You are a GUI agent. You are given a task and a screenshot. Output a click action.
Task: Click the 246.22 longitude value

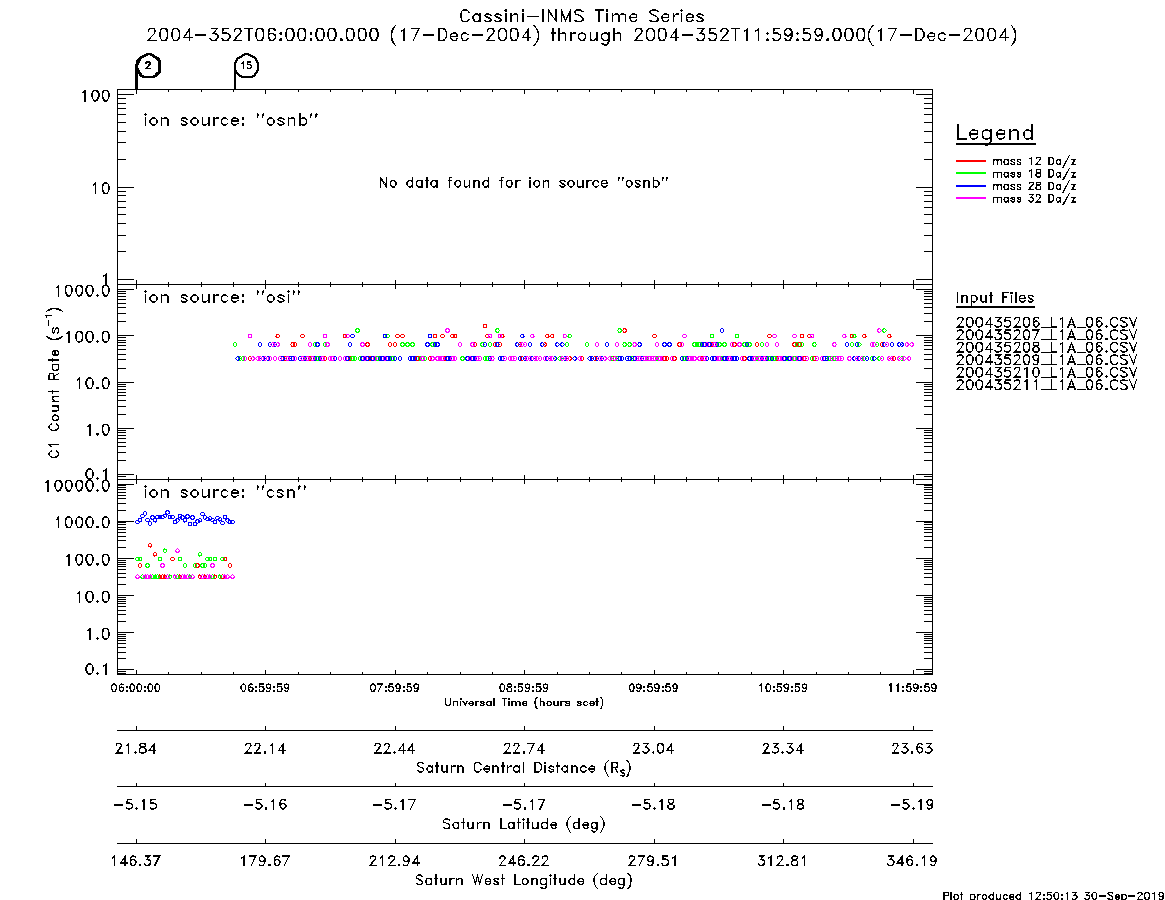pyautogui.click(x=524, y=861)
